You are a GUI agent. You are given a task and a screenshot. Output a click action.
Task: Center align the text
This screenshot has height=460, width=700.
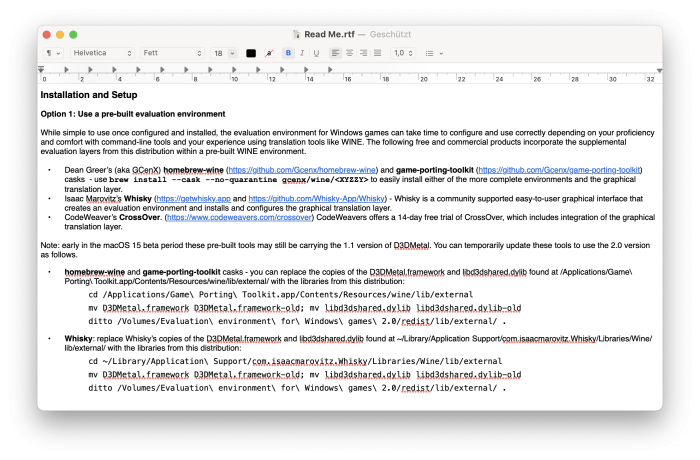click(349, 53)
